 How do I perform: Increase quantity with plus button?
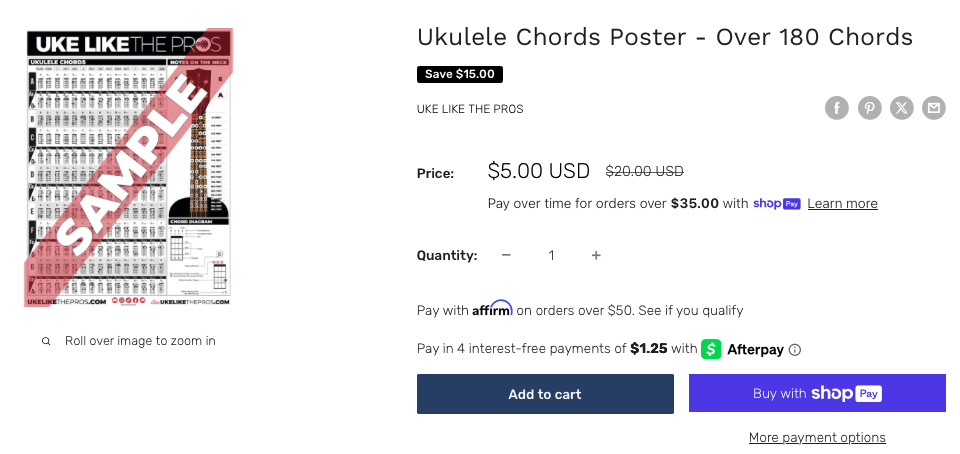pyautogui.click(x=596, y=255)
